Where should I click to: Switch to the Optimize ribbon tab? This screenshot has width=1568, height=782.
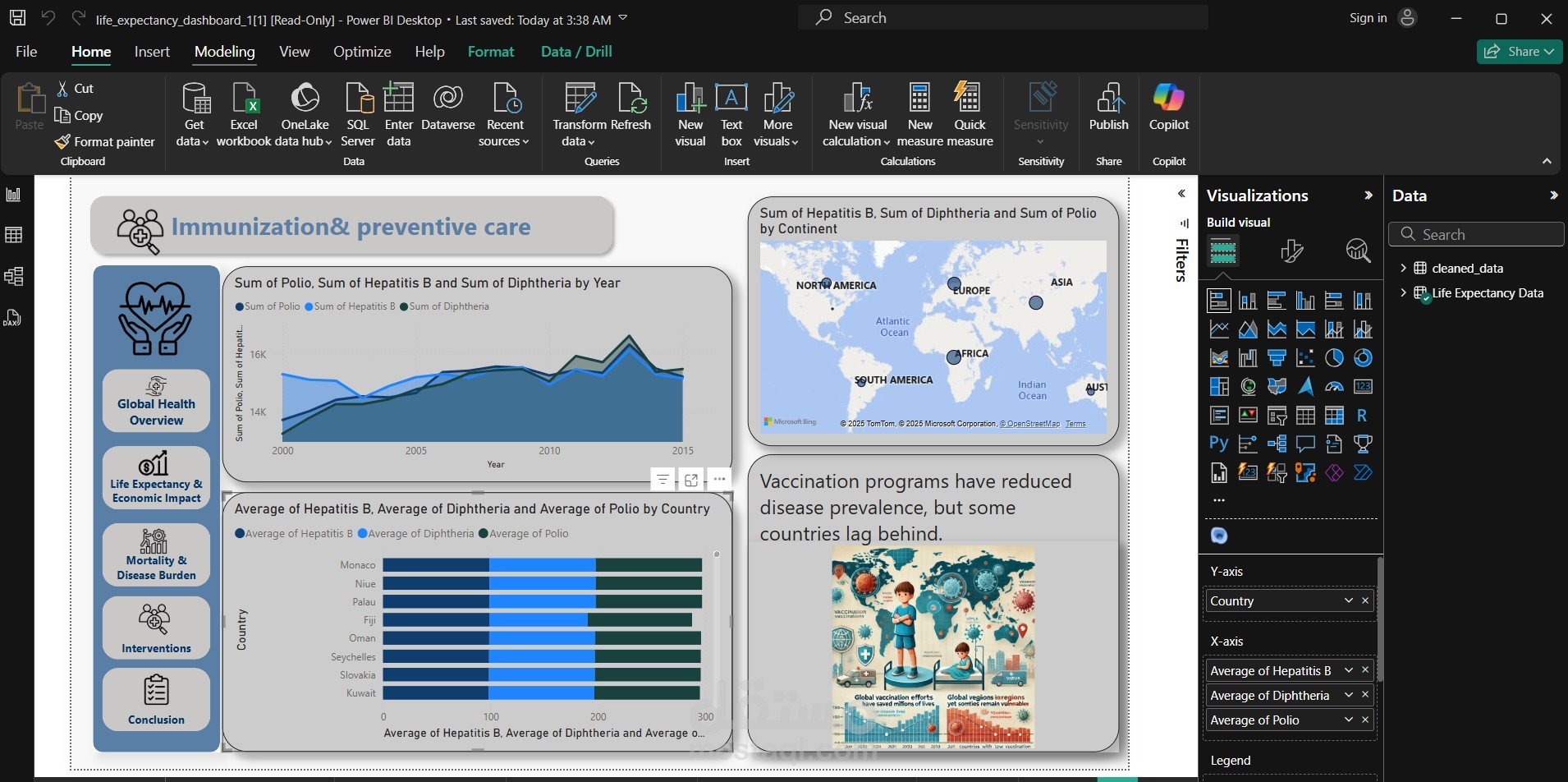362,52
